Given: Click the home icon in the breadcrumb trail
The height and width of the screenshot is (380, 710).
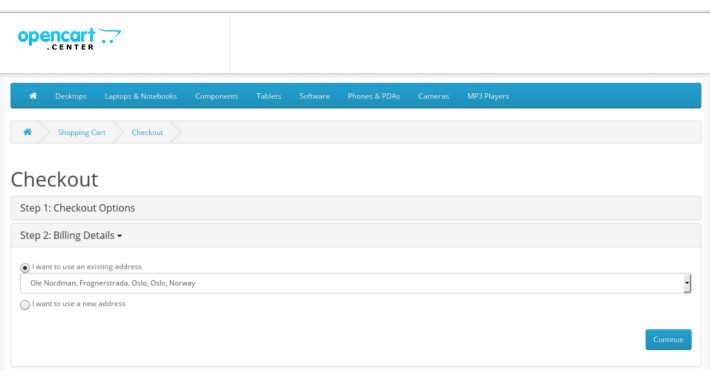Looking at the screenshot, I should 28,132.
